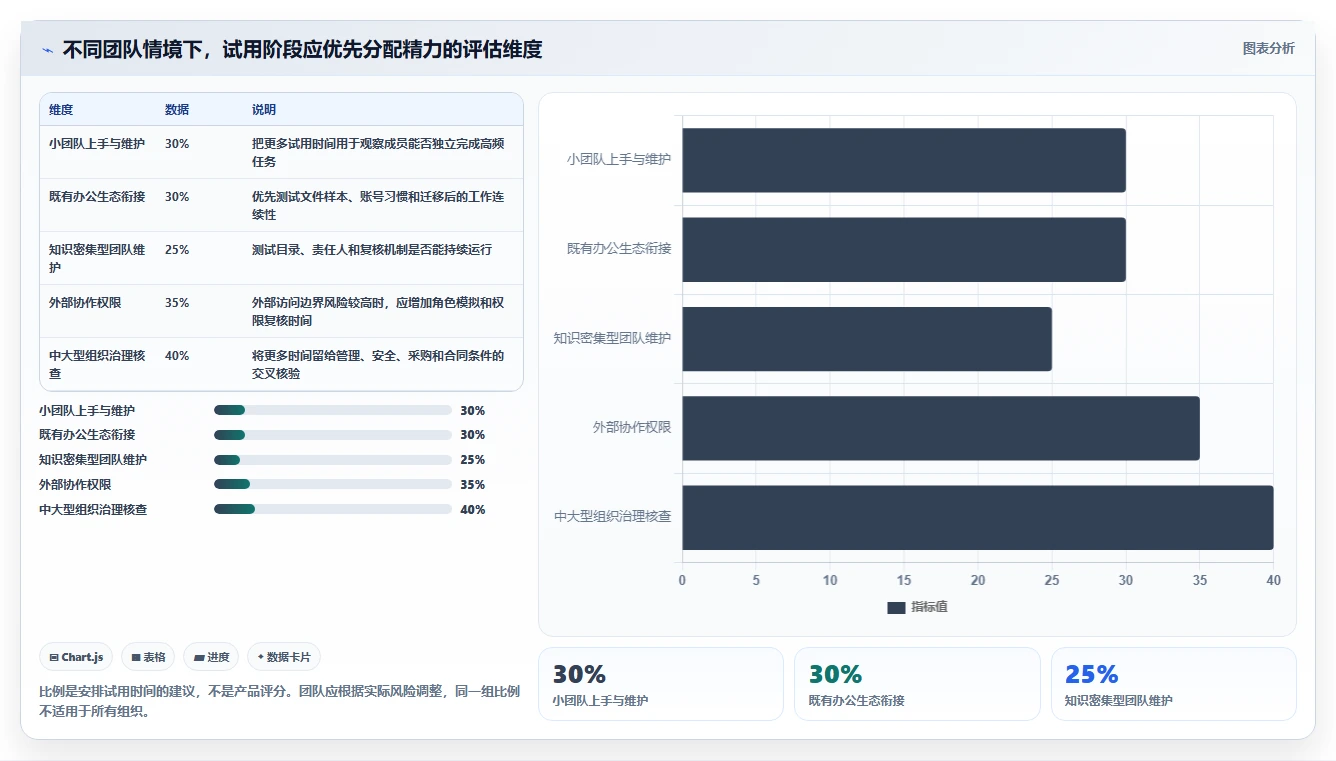This screenshot has width=1336, height=761.
Task: Click the 35% progress list percentage
Action: (x=472, y=485)
